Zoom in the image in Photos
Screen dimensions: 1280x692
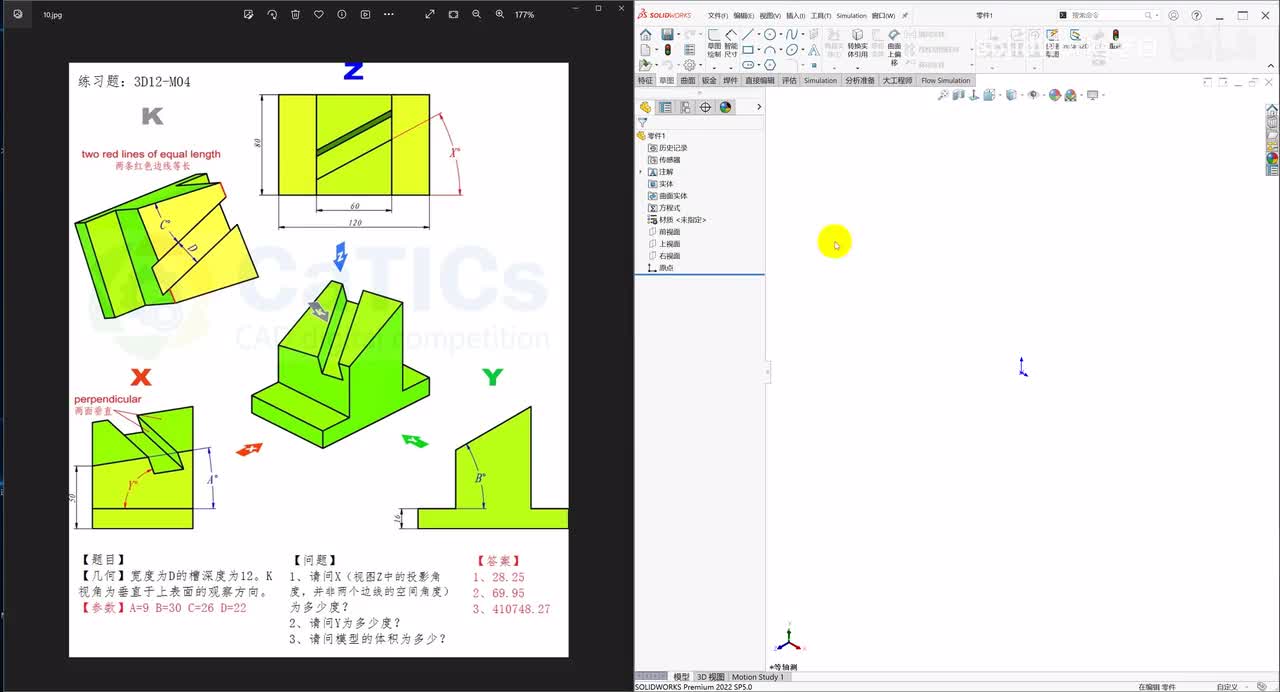pos(500,14)
